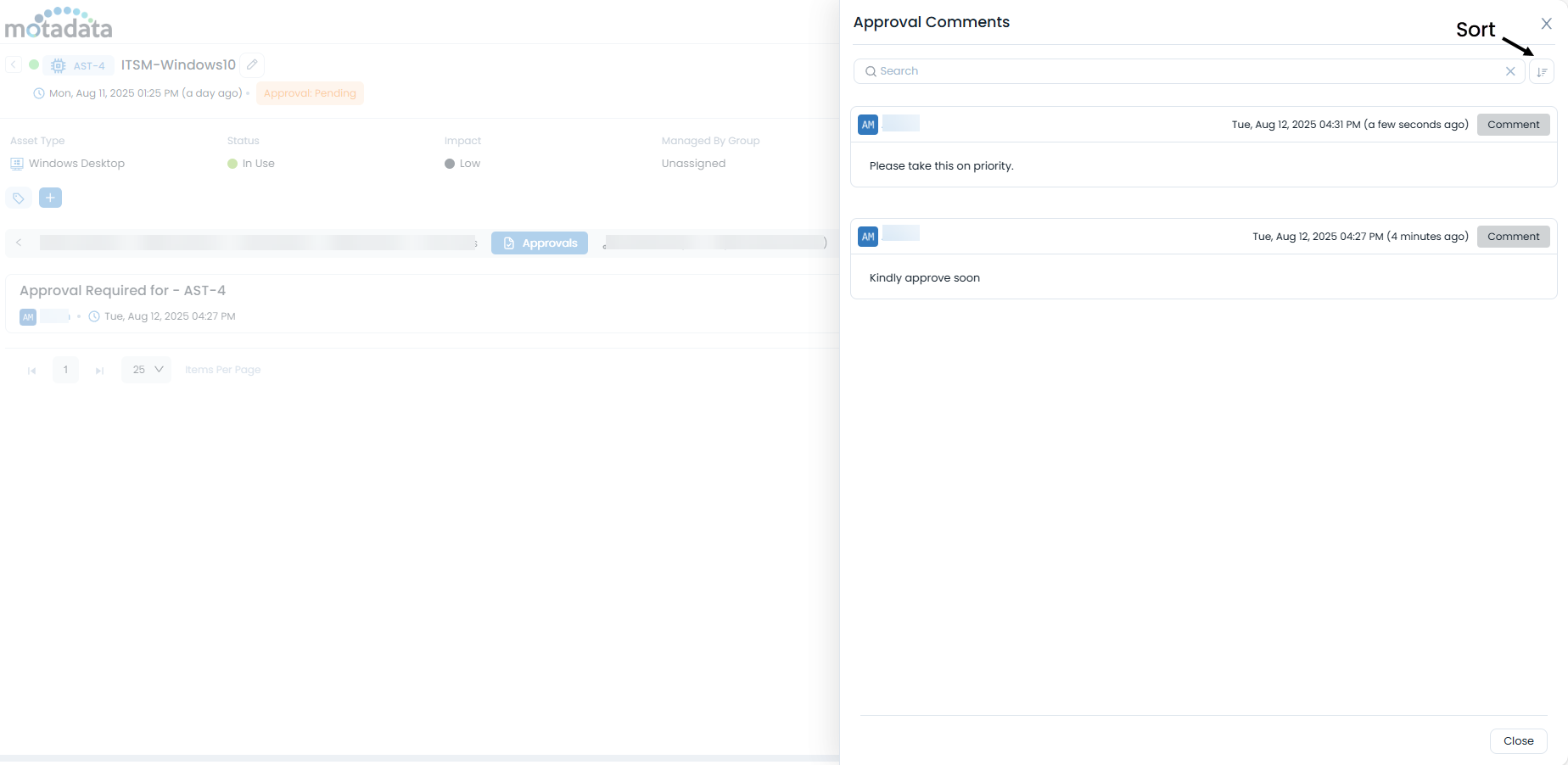Click the gear icon inside the AST-4 badge
Viewport: 1568px width, 765px height.
[x=58, y=64]
